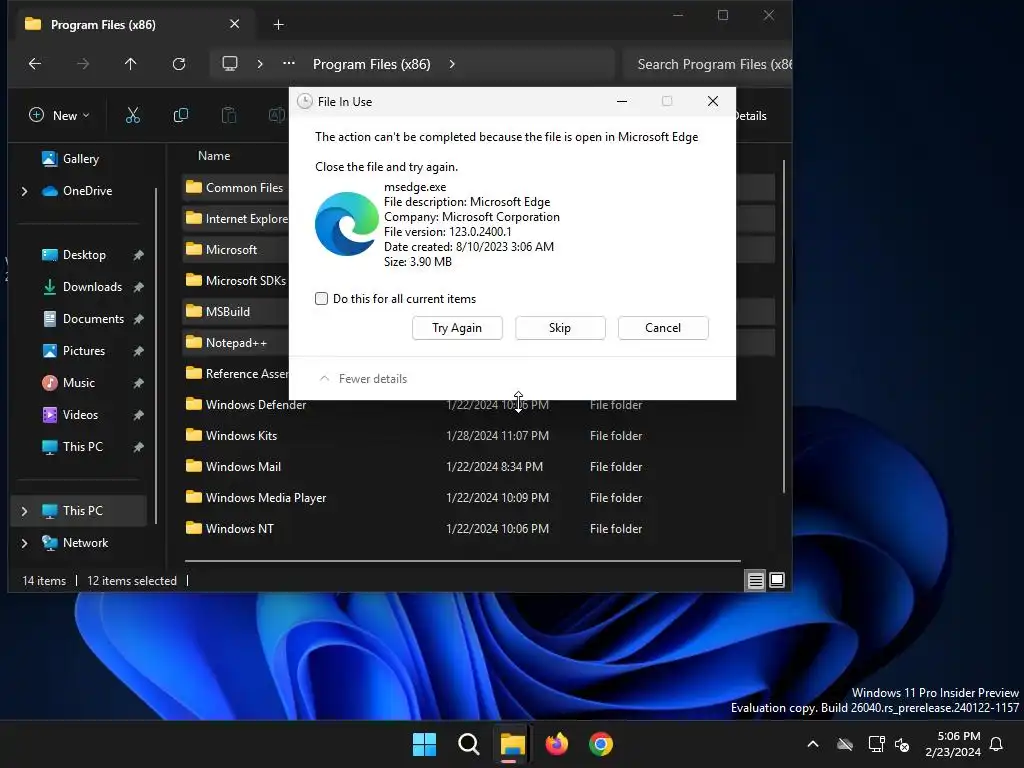Viewport: 1024px width, 768px height.
Task: Launch Firefox from the taskbar
Action: [x=557, y=744]
